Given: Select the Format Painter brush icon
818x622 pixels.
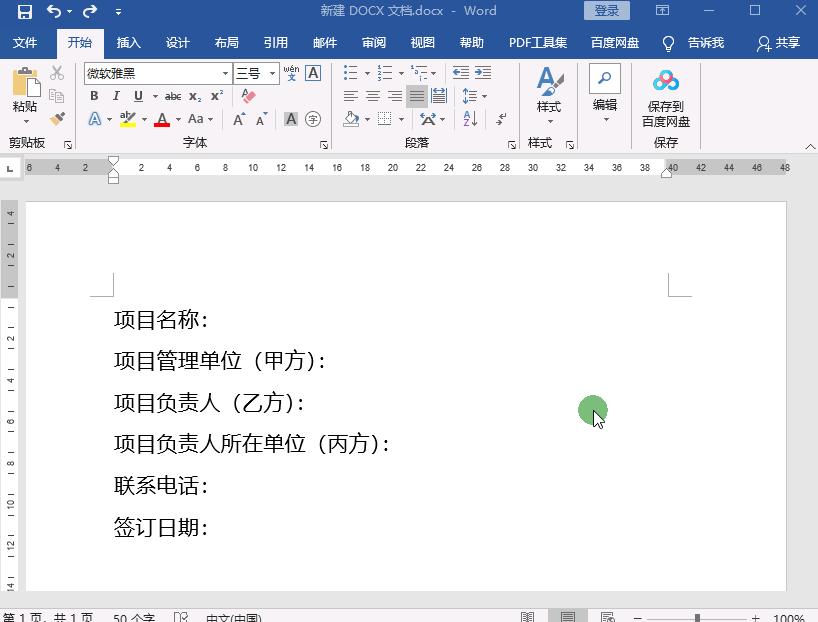Looking at the screenshot, I should [x=58, y=118].
